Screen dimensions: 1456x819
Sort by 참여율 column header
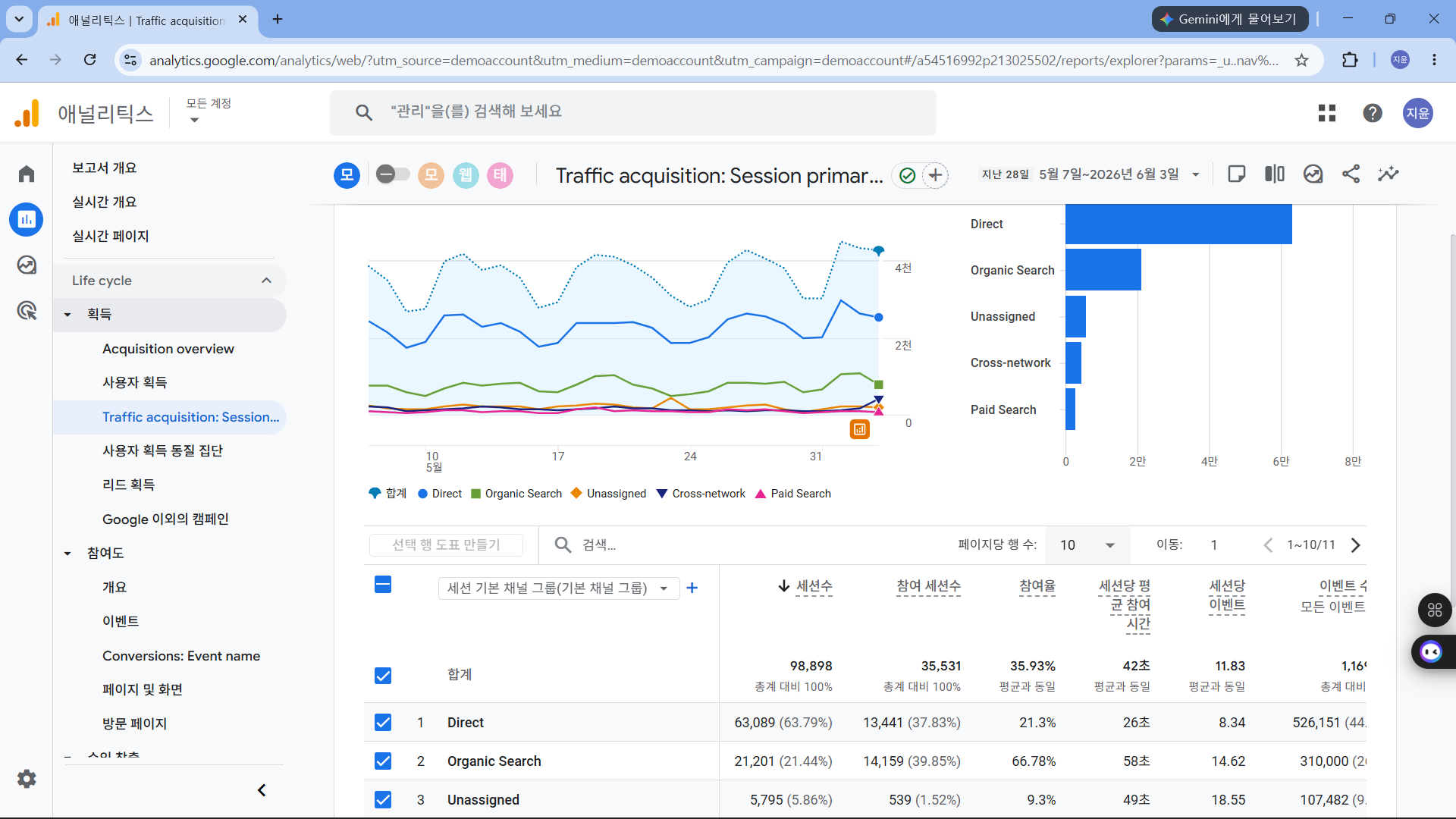[1037, 586]
